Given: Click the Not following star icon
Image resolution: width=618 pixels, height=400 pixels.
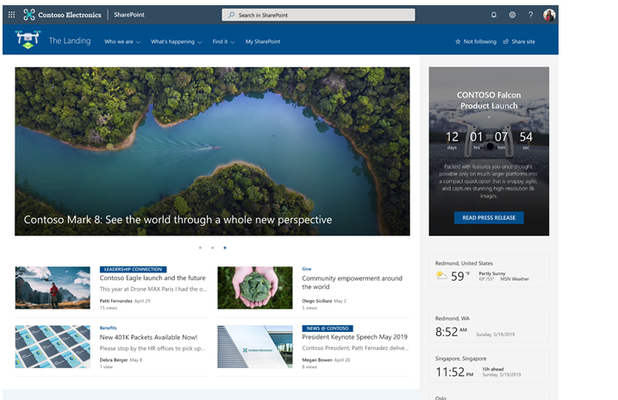Looking at the screenshot, I should point(458,41).
